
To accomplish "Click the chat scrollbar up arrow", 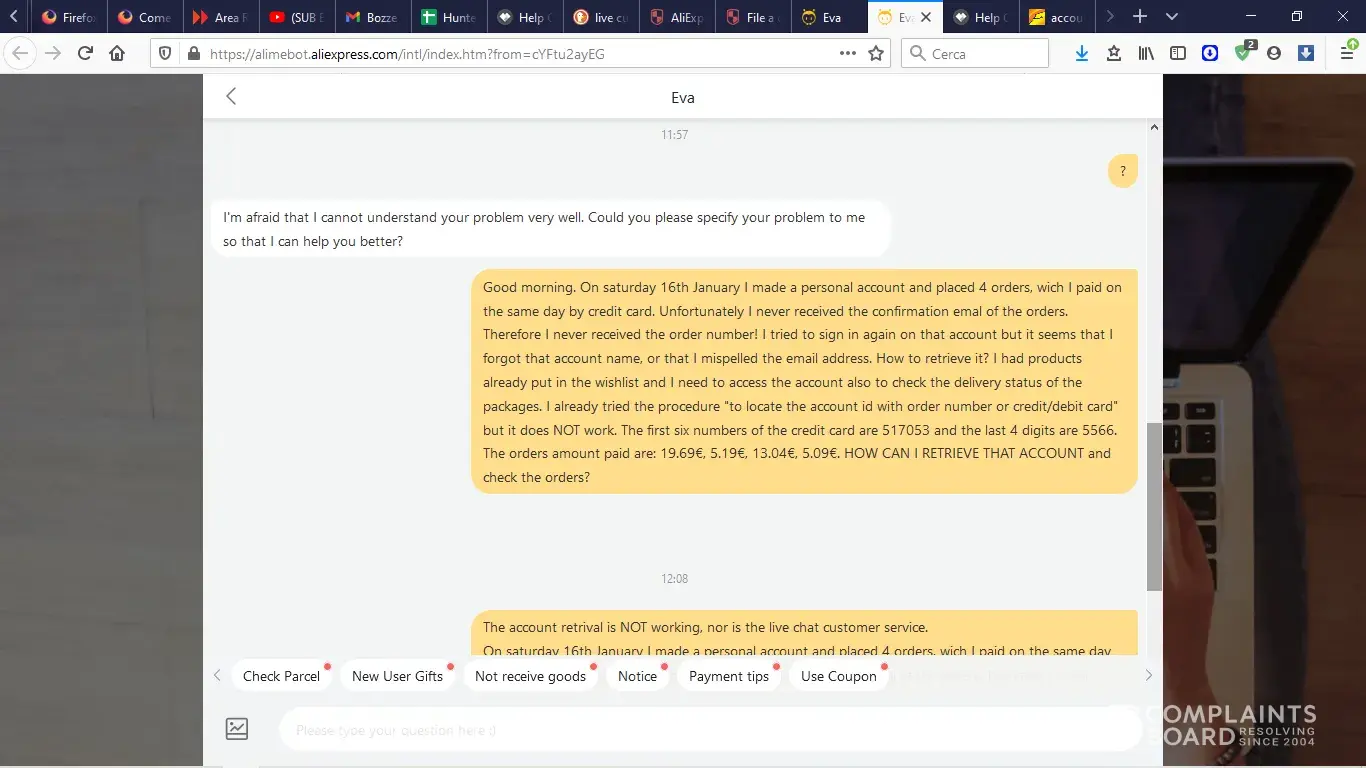I will point(1154,128).
